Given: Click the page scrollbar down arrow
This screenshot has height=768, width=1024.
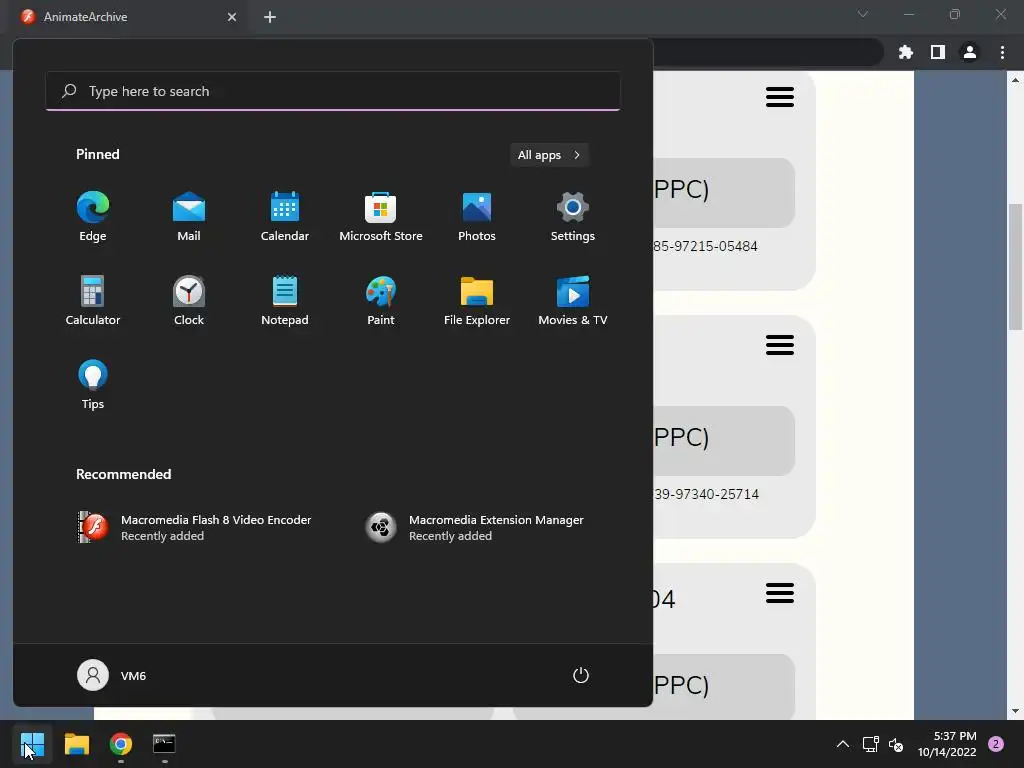Looking at the screenshot, I should pyautogui.click(x=1015, y=711).
